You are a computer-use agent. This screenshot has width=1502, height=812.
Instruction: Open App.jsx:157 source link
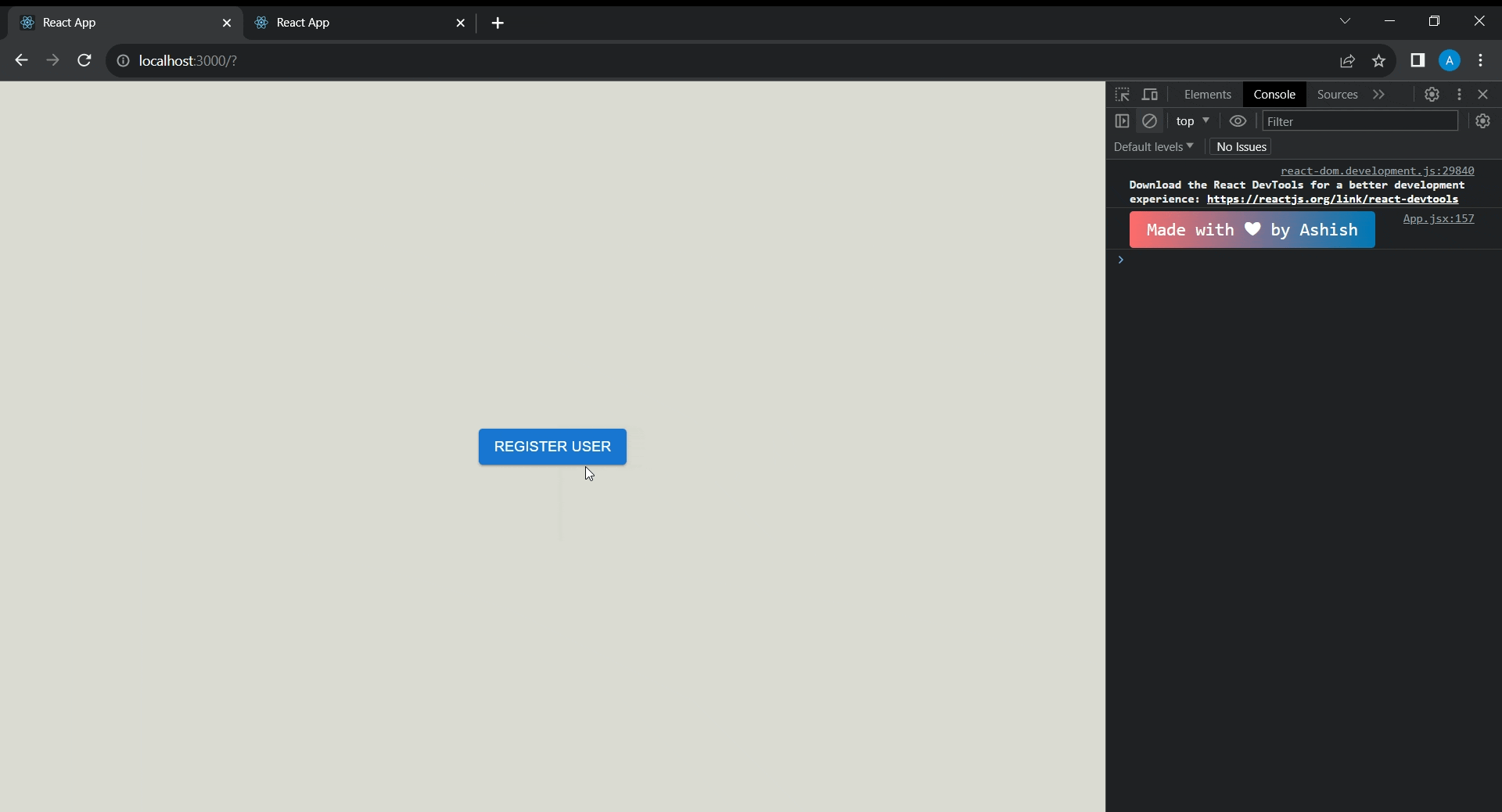point(1438,219)
